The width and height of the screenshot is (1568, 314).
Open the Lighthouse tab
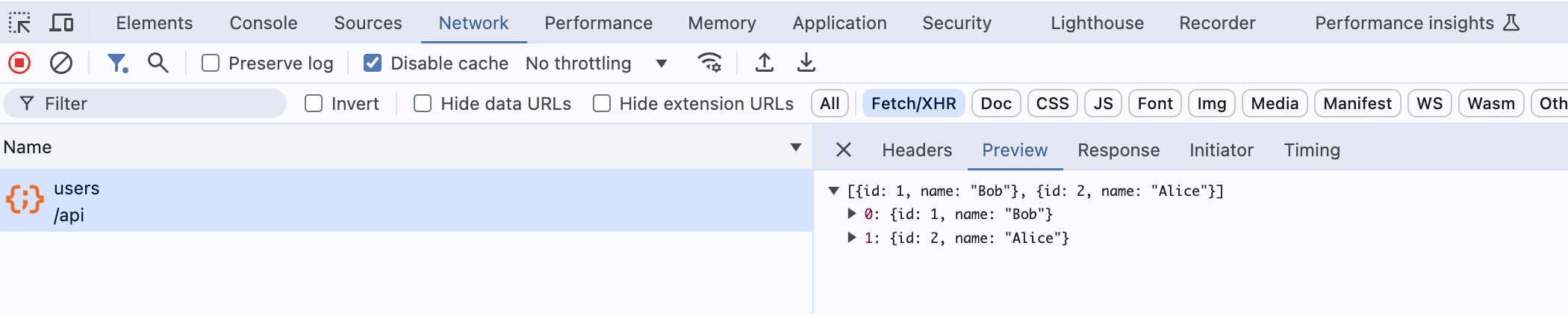tap(1098, 23)
